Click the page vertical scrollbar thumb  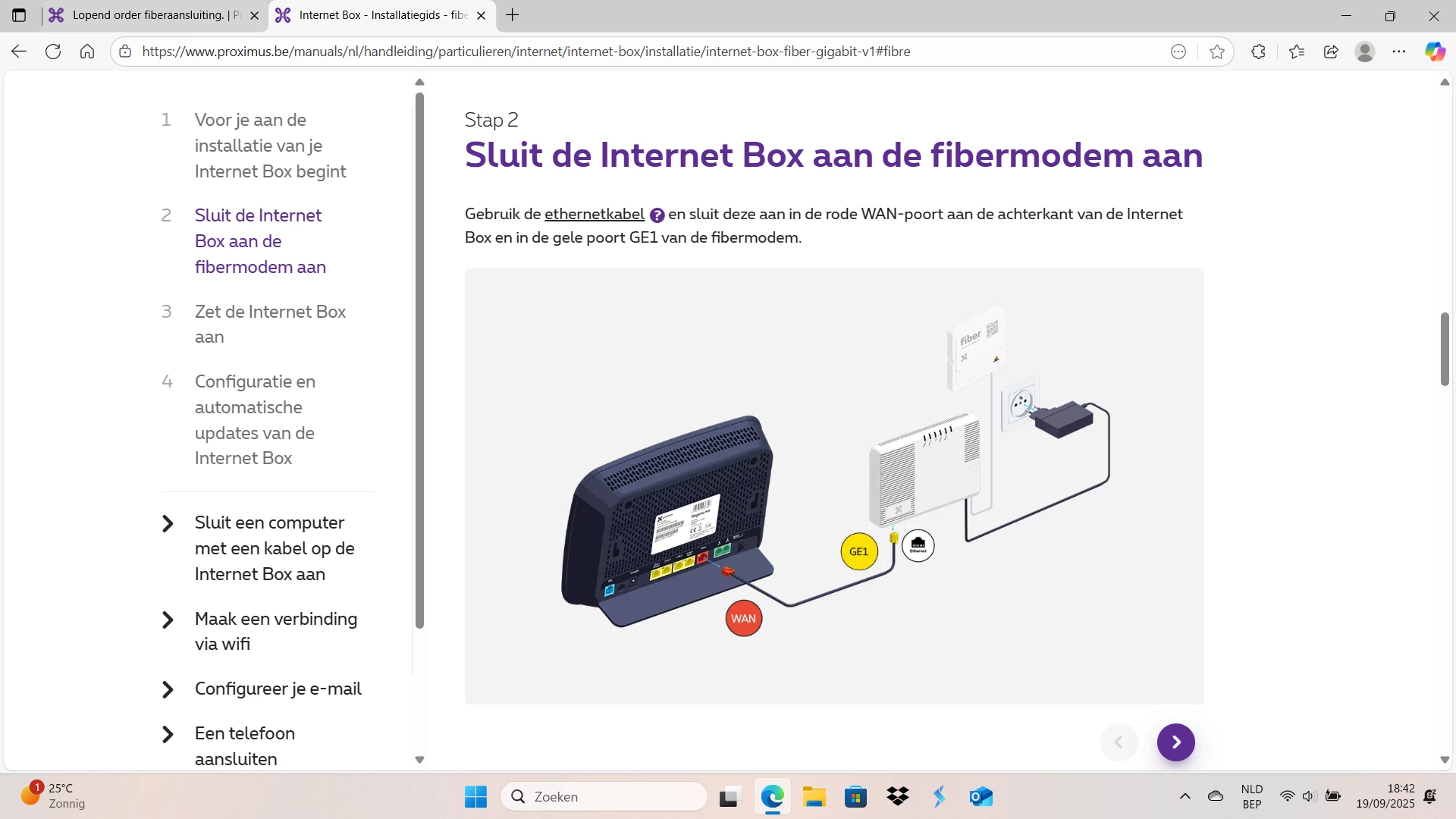(1445, 349)
